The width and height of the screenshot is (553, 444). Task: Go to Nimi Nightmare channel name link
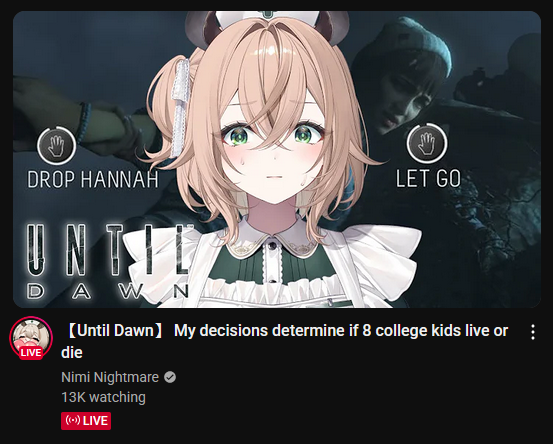tap(110, 377)
